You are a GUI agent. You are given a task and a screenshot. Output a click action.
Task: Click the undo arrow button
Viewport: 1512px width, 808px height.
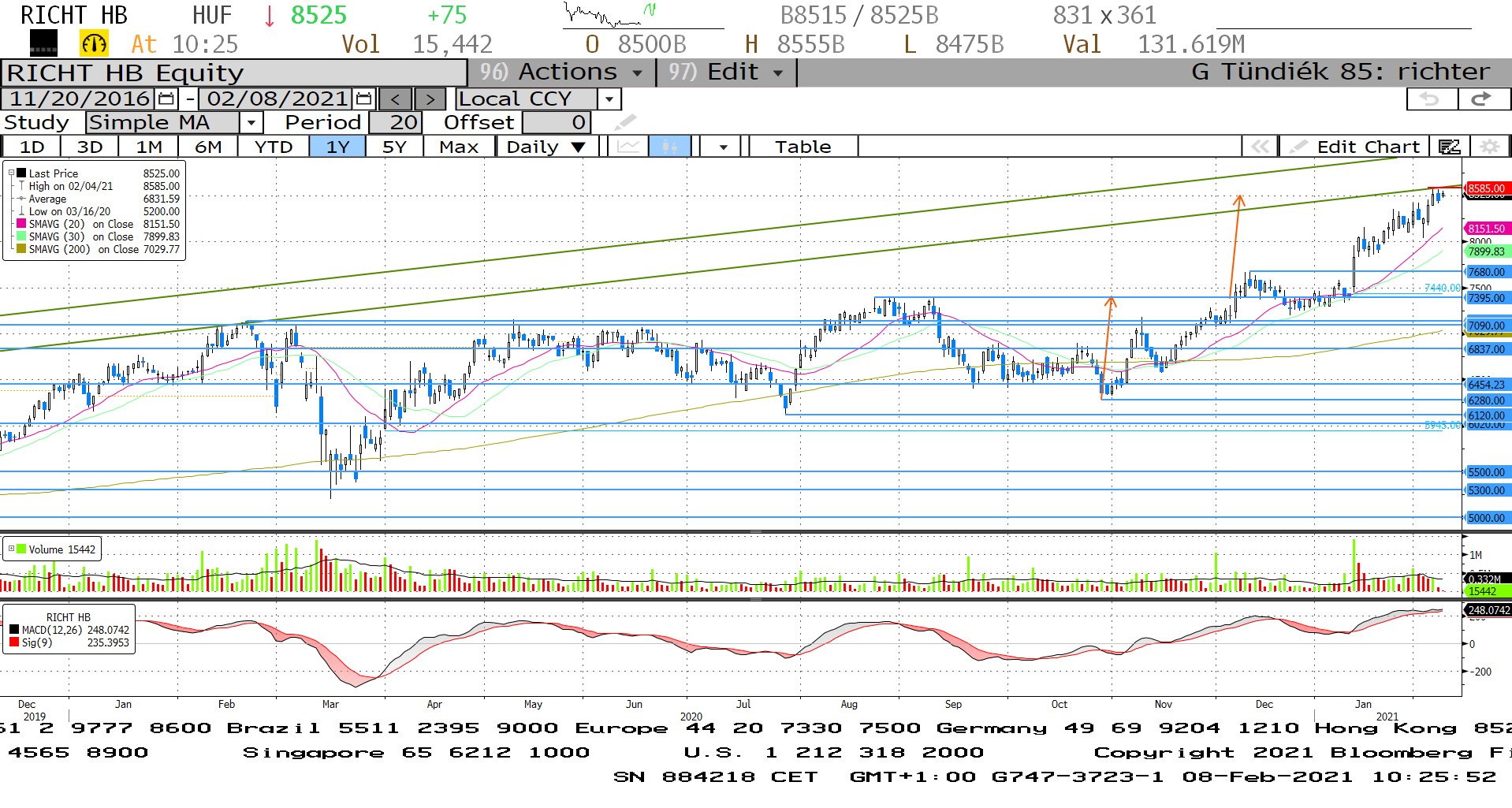coord(1432,99)
